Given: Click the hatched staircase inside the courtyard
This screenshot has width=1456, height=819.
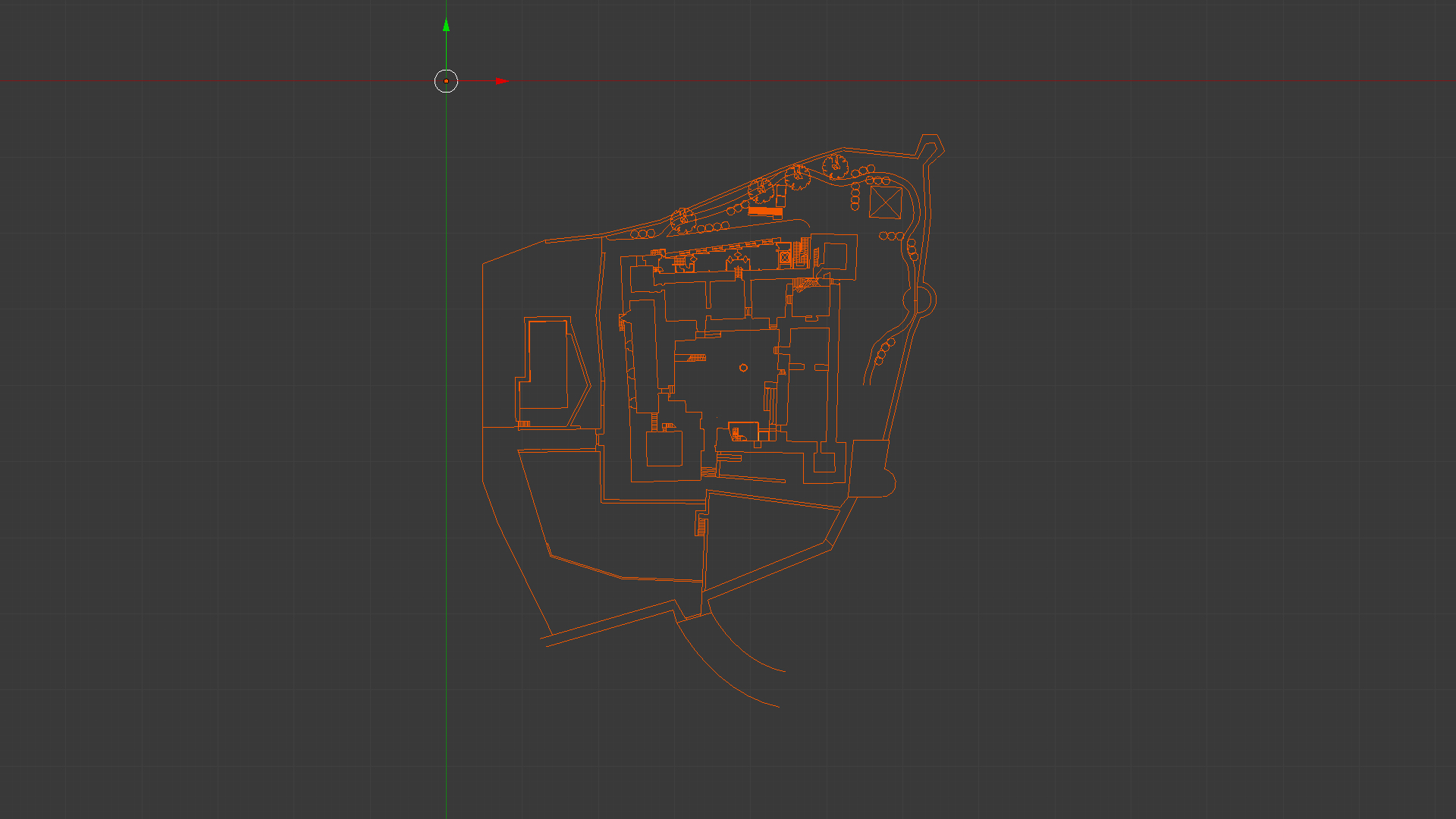Looking at the screenshot, I should [x=697, y=357].
